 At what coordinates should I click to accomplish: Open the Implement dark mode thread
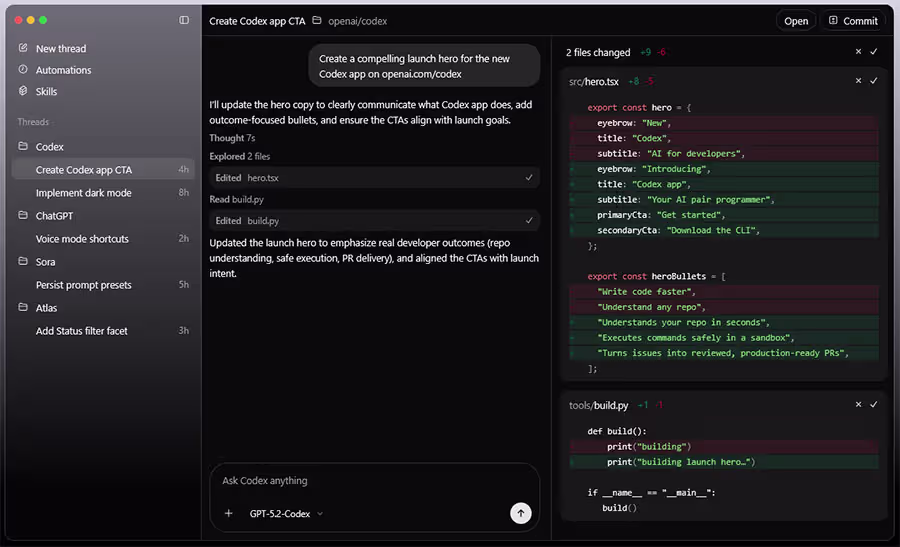[x=103, y=193]
